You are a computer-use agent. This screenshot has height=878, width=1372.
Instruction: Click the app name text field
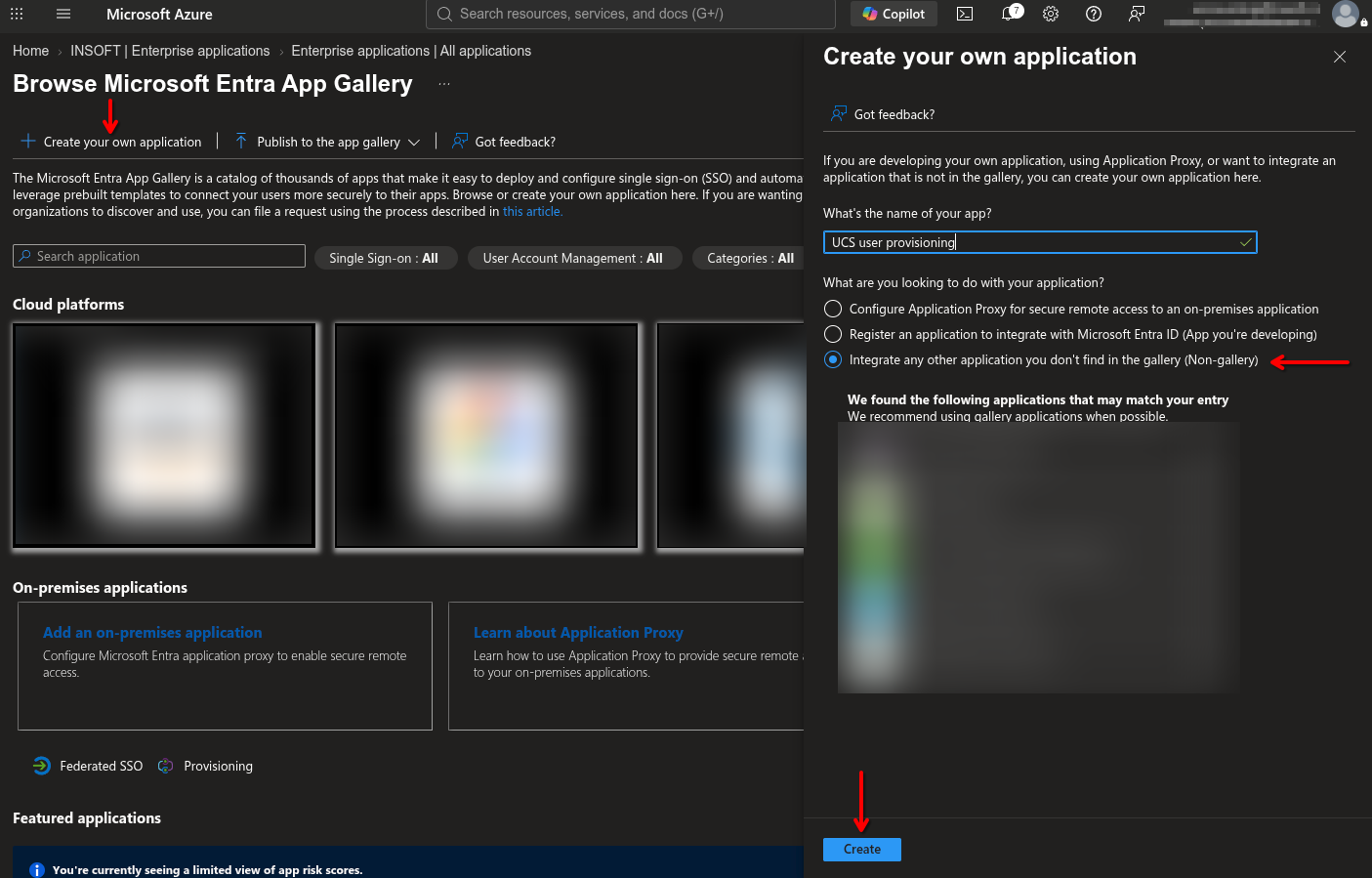[x=1040, y=242]
